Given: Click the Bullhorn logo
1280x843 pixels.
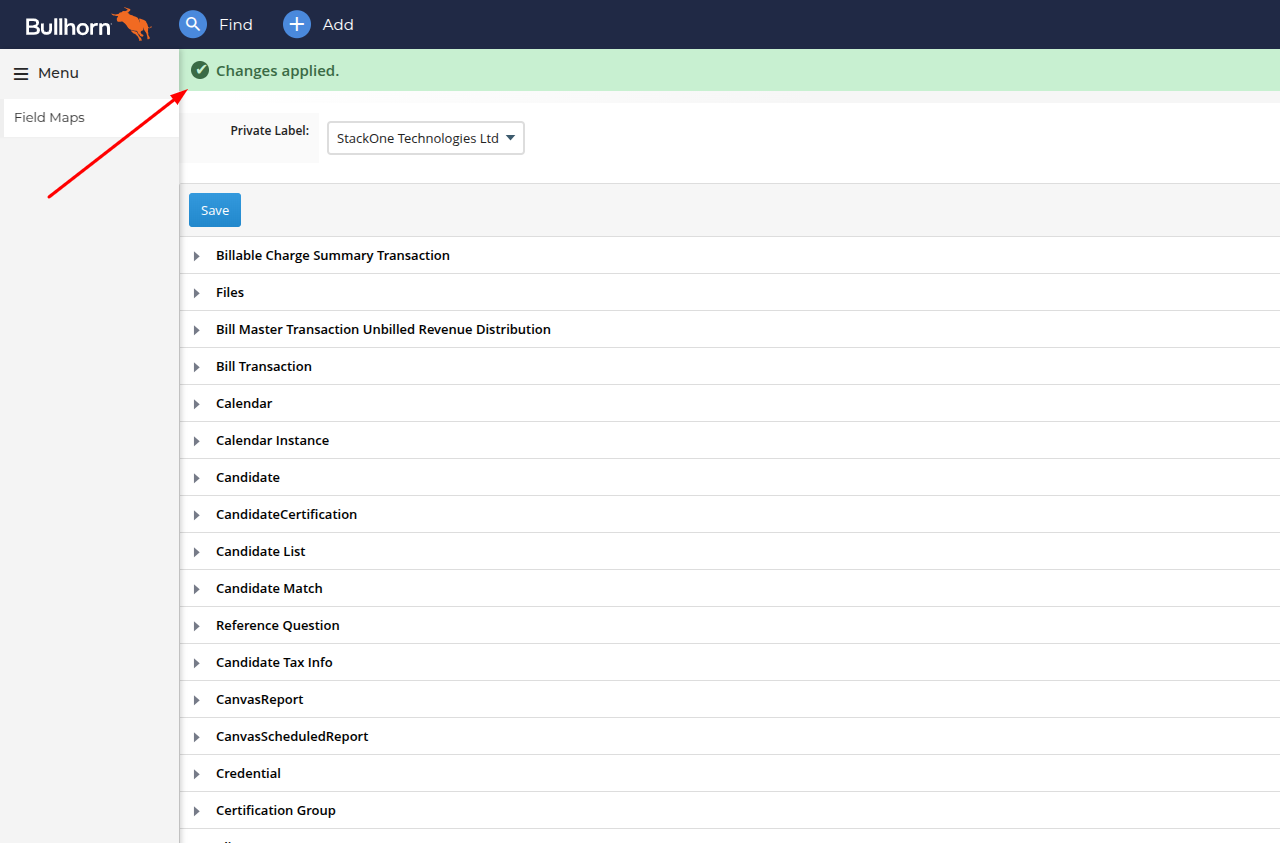Looking at the screenshot, I should (88, 25).
